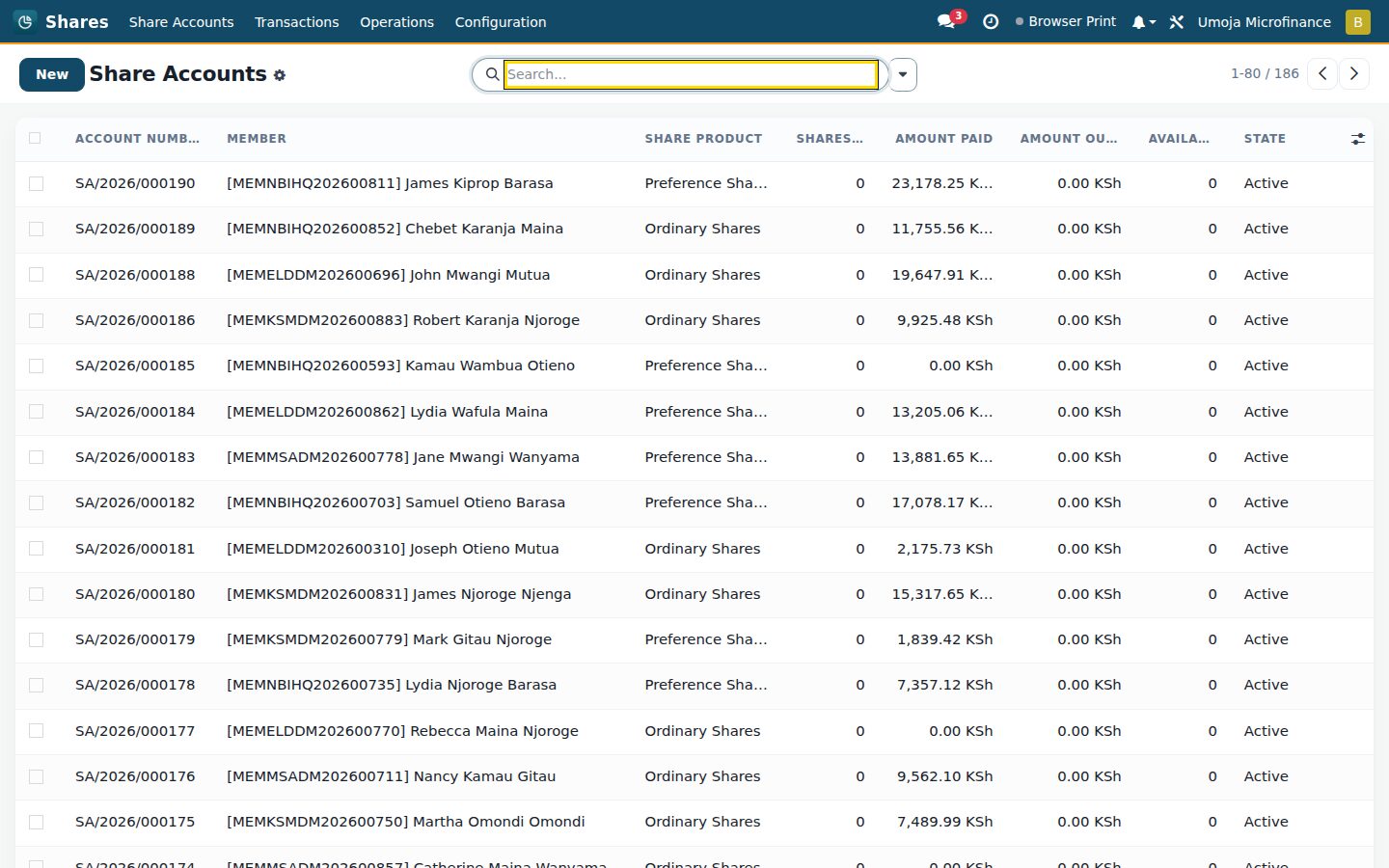Tick the checkbox for SA/2026/000189
1389x868 pixels.
(x=36, y=229)
